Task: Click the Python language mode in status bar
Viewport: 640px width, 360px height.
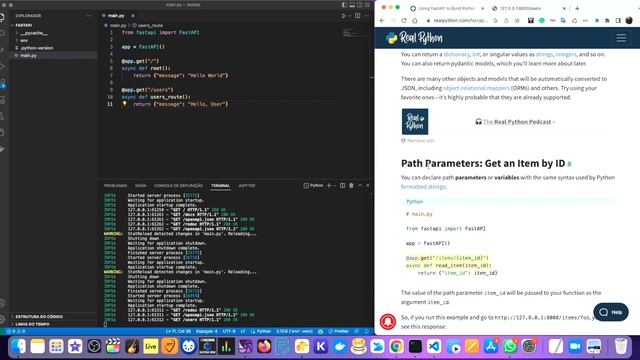Action: pyautogui.click(x=263, y=331)
